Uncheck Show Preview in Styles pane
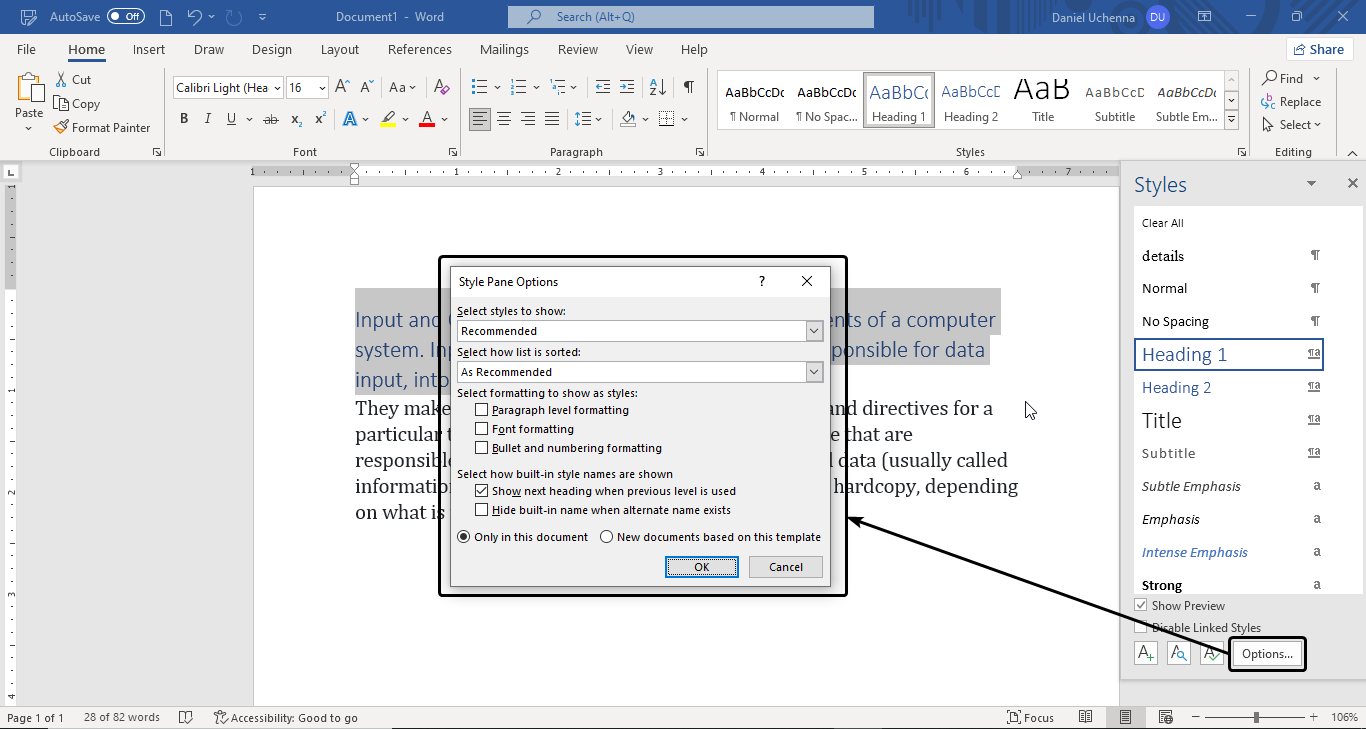Screen dimensions: 1366x729 pos(1141,606)
